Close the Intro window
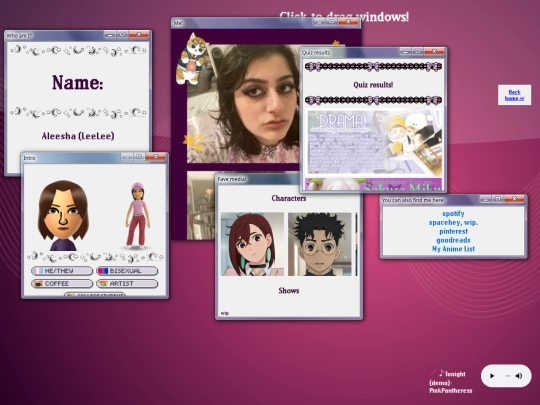The height and width of the screenshot is (405, 540). (156, 157)
